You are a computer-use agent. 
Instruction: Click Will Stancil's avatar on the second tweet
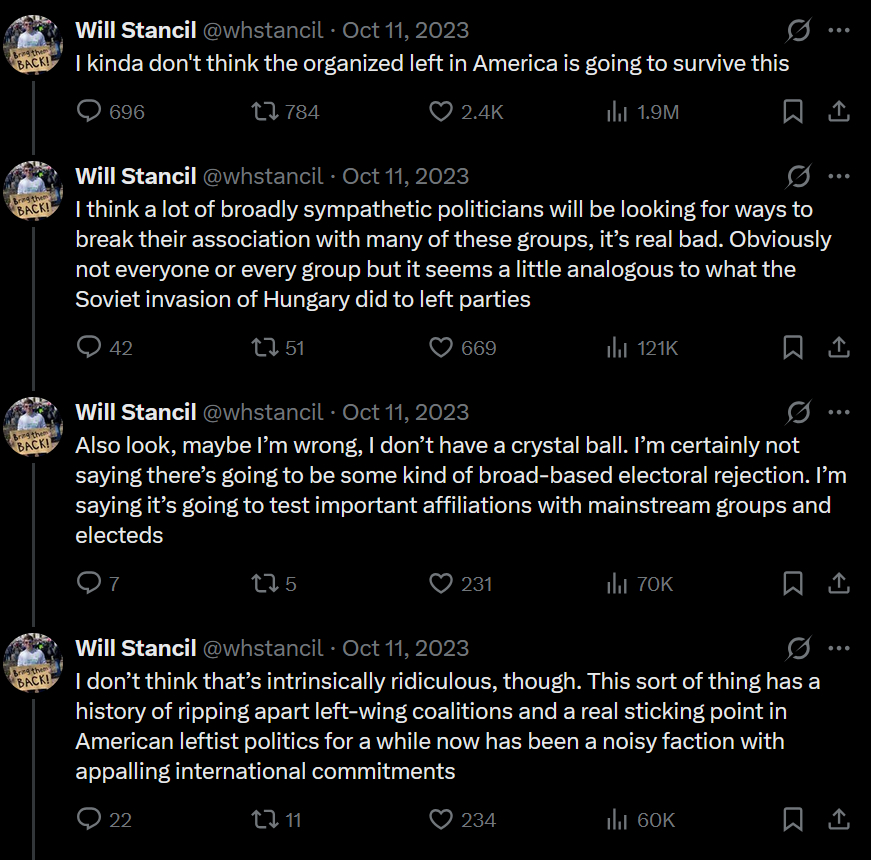[x=35, y=190]
